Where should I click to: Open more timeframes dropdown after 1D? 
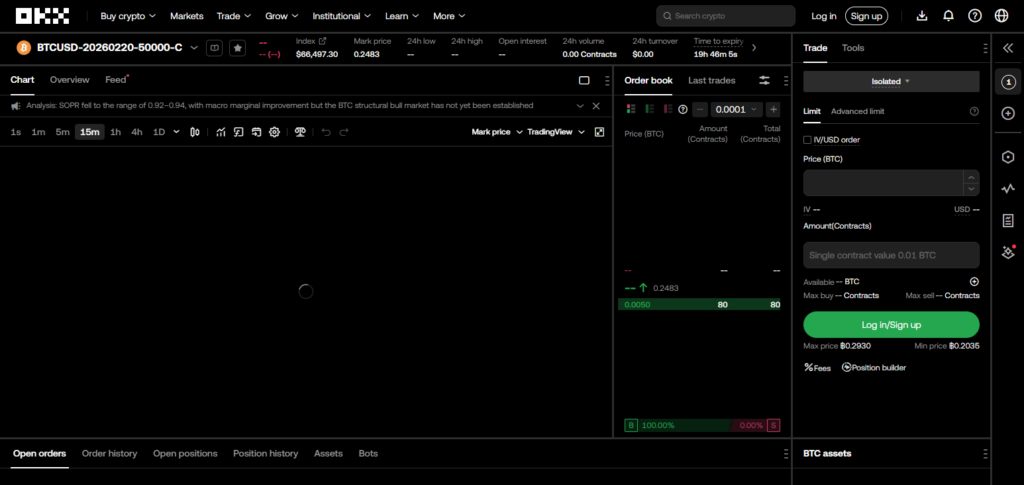click(176, 132)
